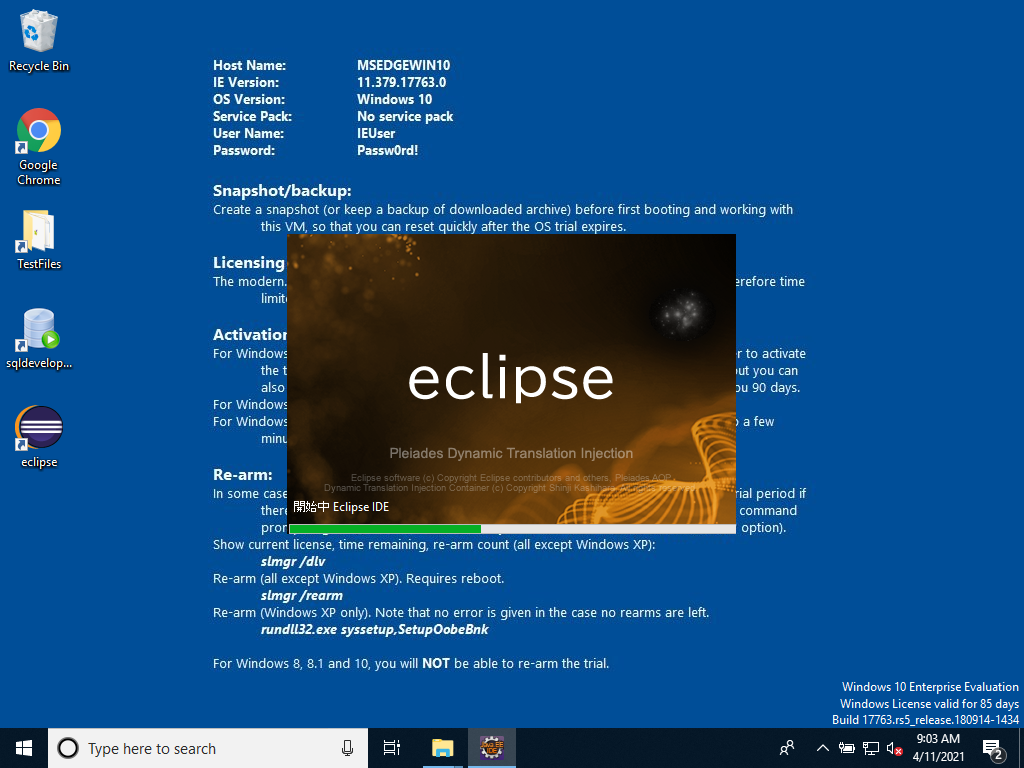Open the TestFiles folder shortcut
Viewport: 1024px width, 768px height.
tap(39, 240)
